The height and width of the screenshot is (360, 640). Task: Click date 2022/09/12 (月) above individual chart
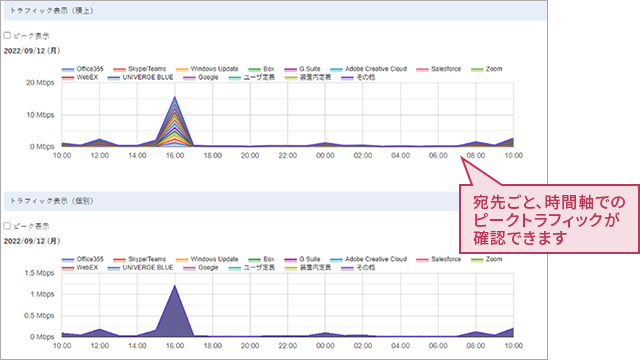click(x=32, y=241)
